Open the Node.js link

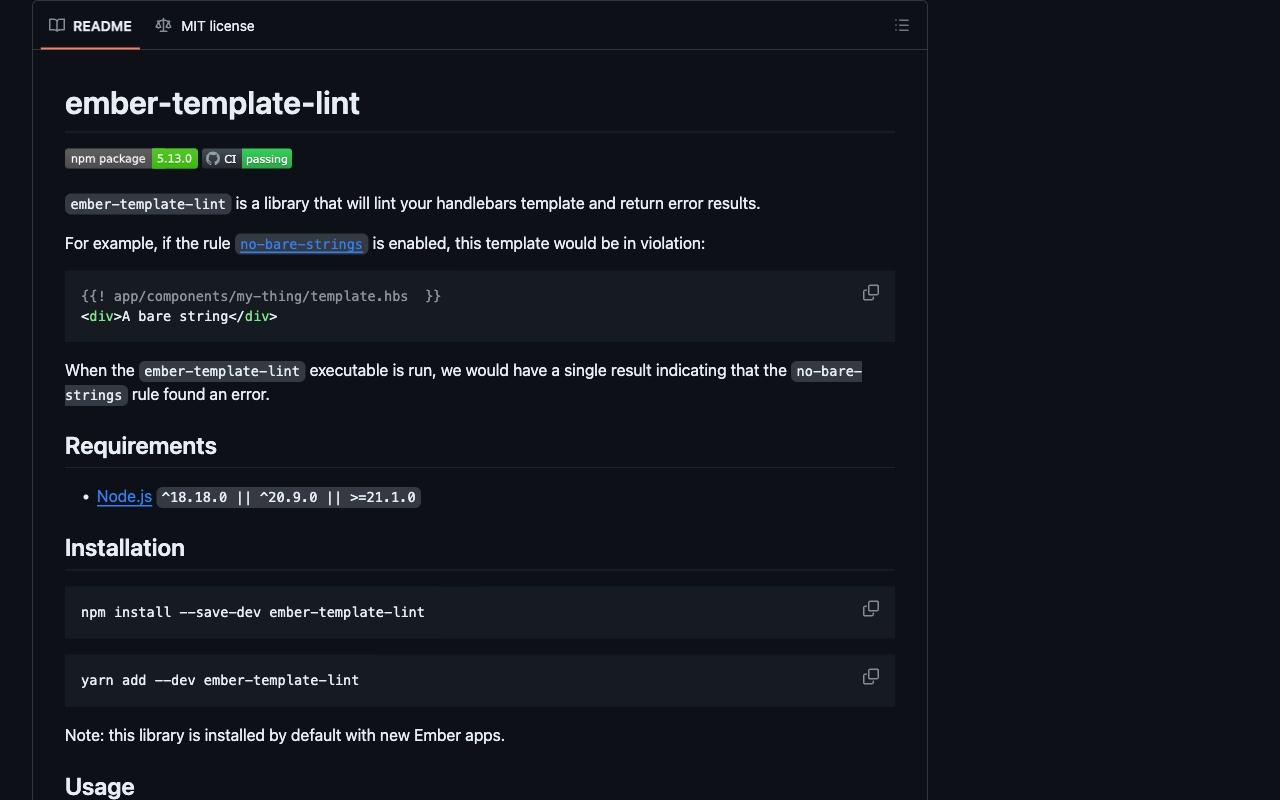[124, 497]
